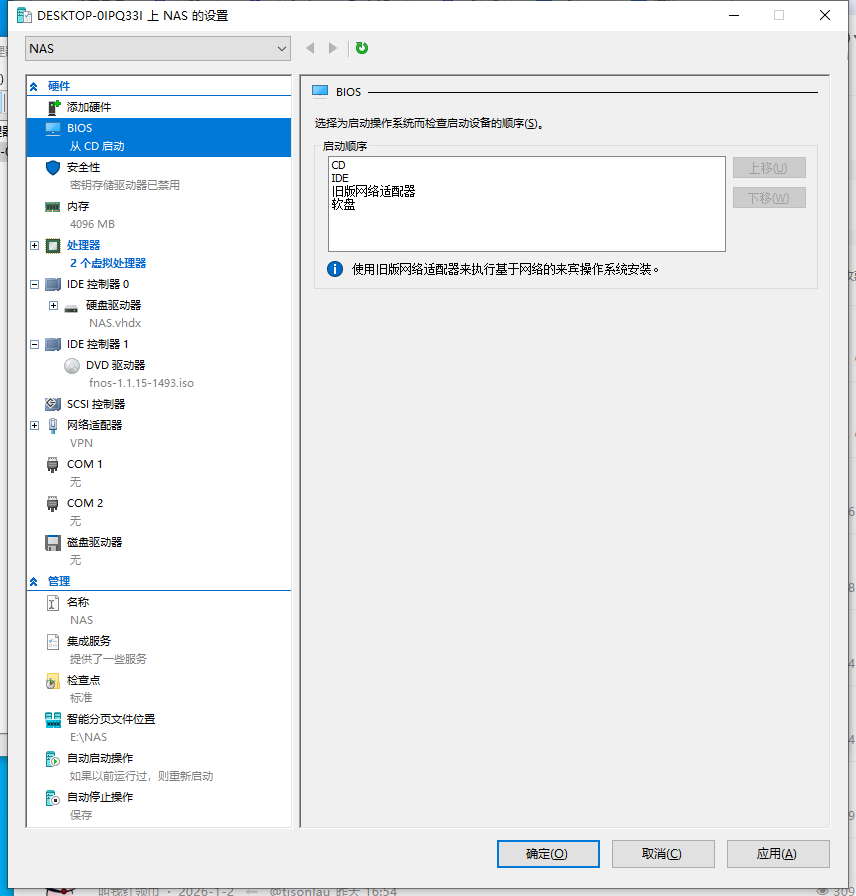Collapse the IDE 控制器 0 node

click(x=34, y=284)
